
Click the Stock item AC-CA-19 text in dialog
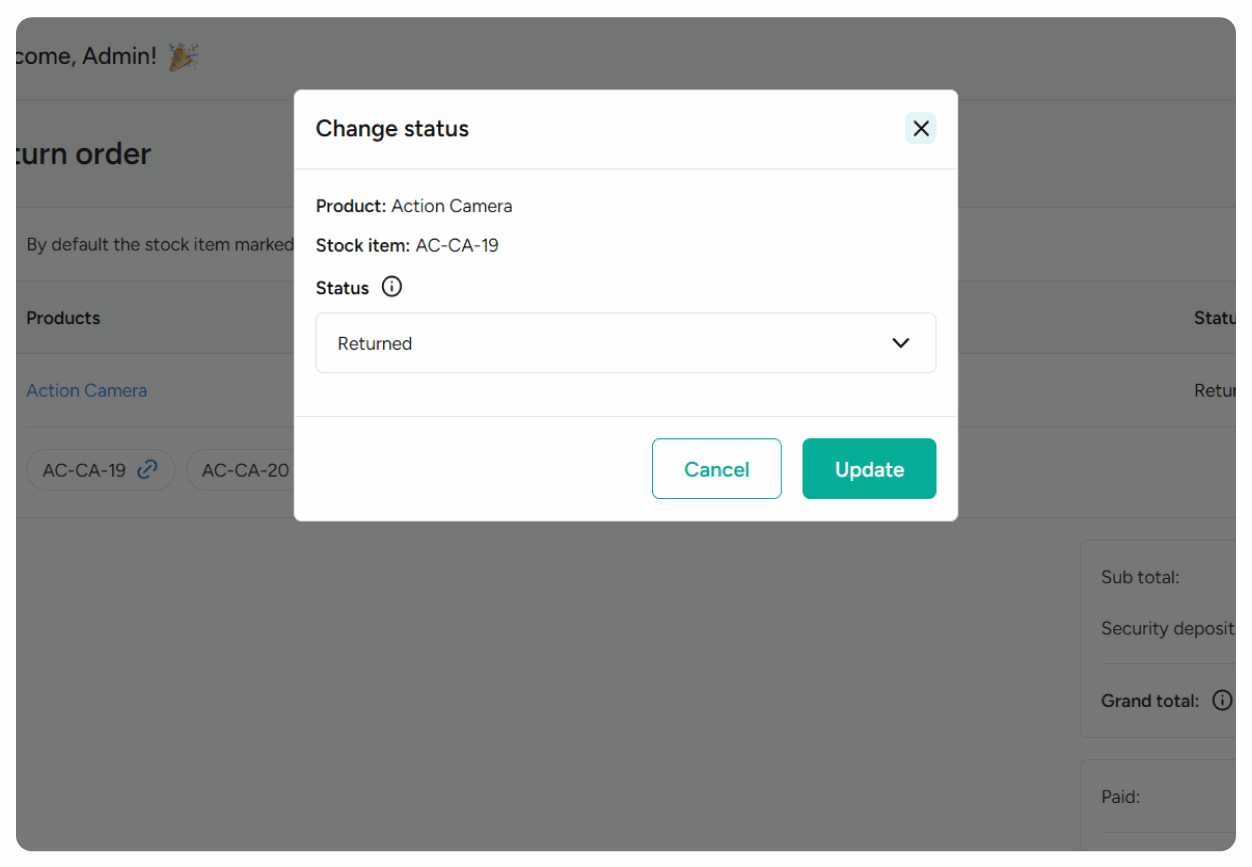[x=405, y=245]
